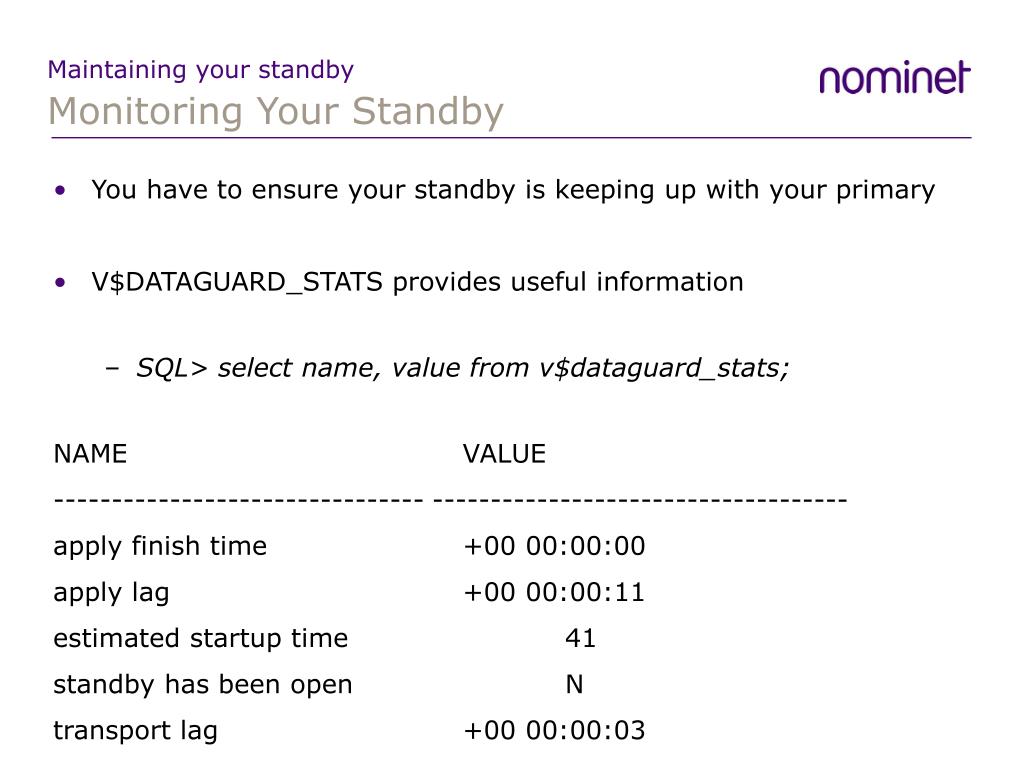Click the NAME column header
1024x768 pixels.
click(90, 454)
